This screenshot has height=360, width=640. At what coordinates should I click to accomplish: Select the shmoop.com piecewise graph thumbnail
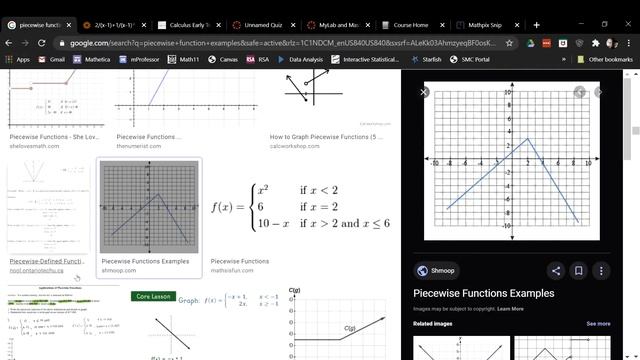click(x=149, y=207)
